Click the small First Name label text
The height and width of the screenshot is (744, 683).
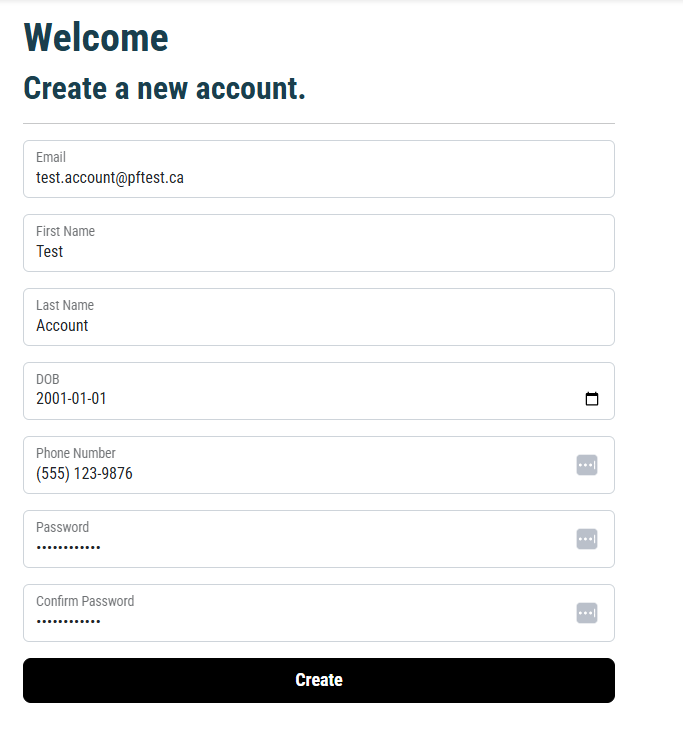[x=65, y=231]
